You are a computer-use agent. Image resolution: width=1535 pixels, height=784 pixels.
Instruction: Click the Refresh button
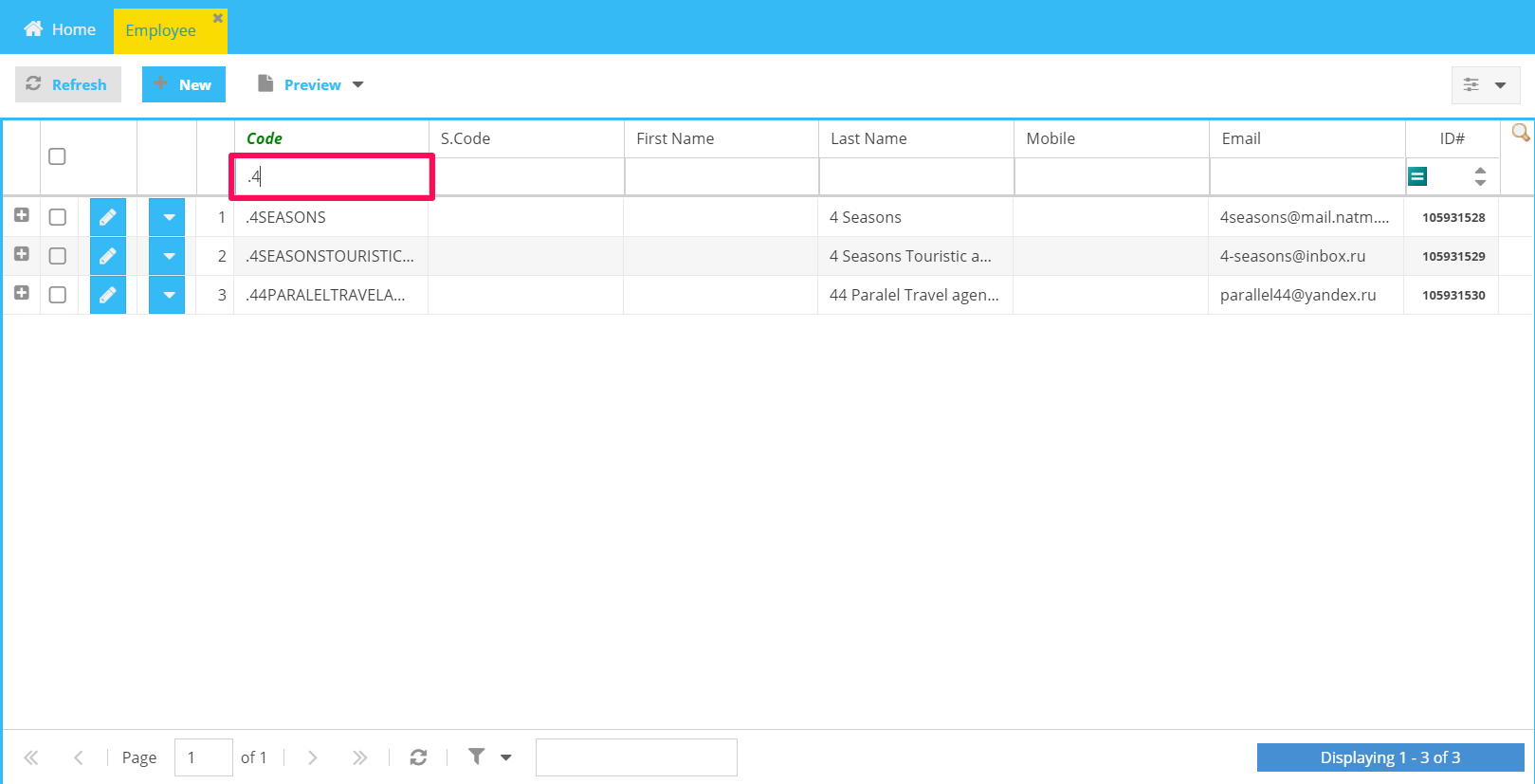[x=67, y=84]
